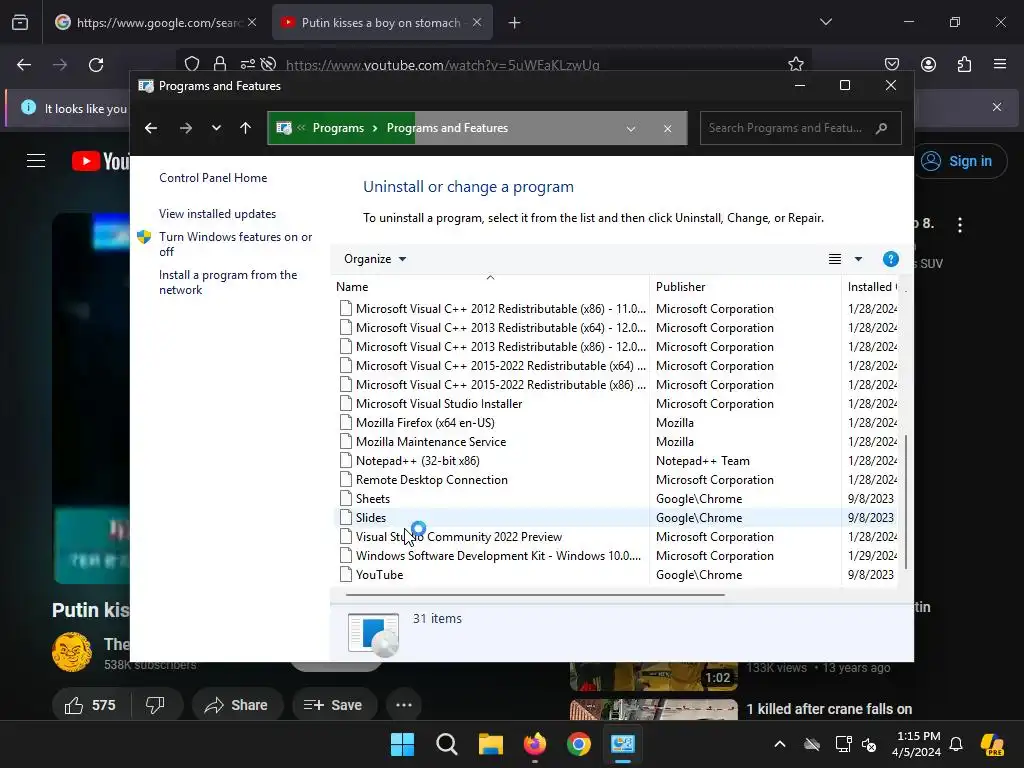This screenshot has width=1024, height=768.
Task: Open Control Panel Home link
Action: [x=213, y=178]
